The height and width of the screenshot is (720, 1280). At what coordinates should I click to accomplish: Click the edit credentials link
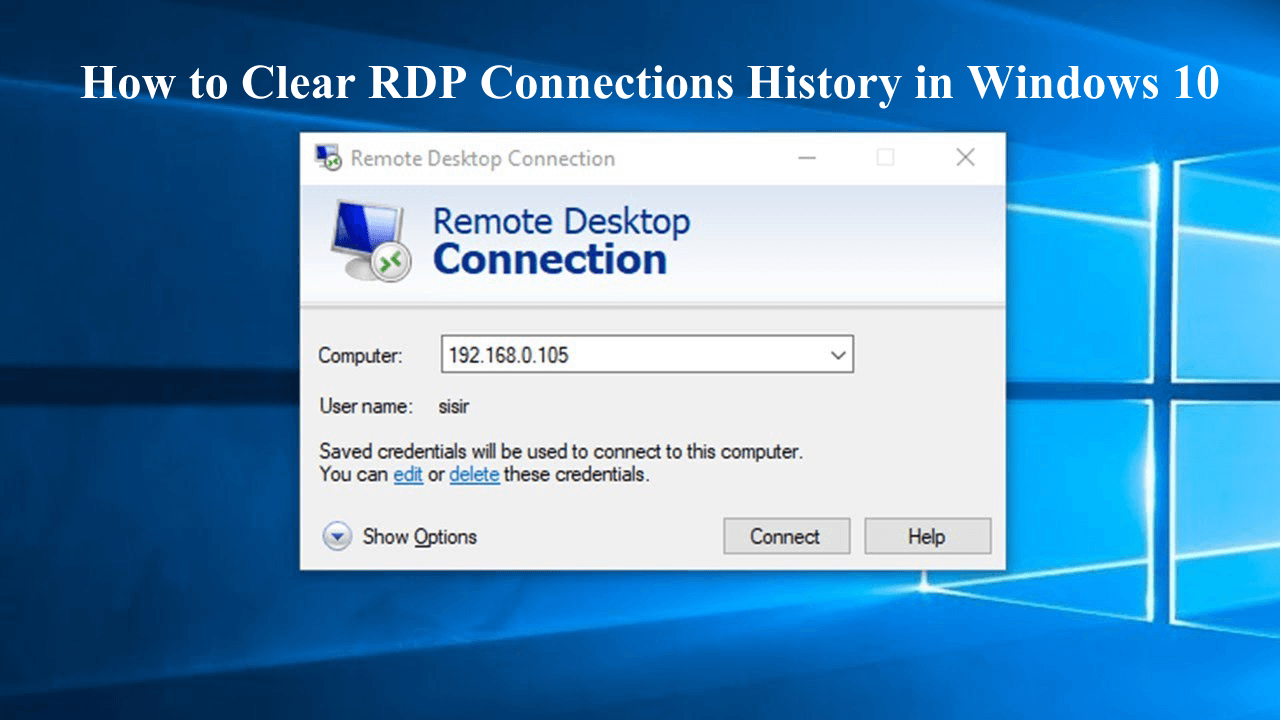(x=408, y=474)
